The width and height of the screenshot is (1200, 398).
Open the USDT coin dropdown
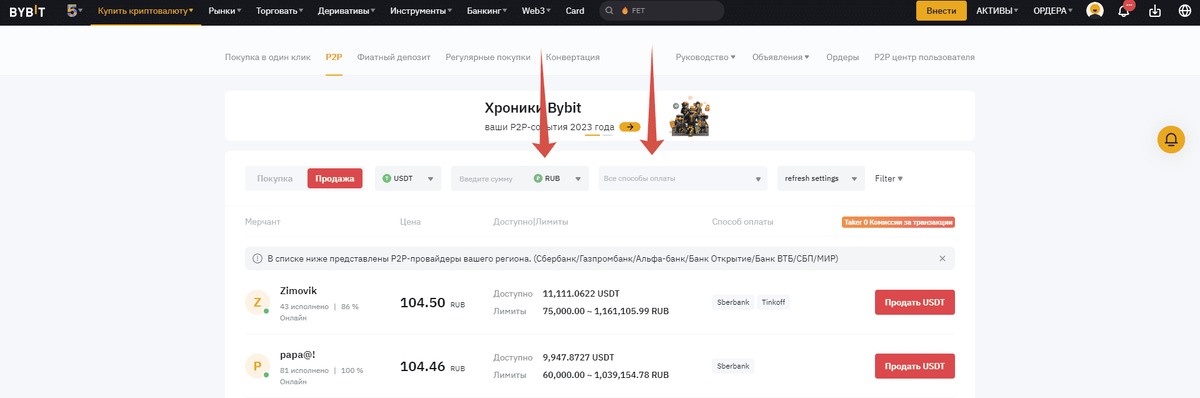[x=408, y=179]
